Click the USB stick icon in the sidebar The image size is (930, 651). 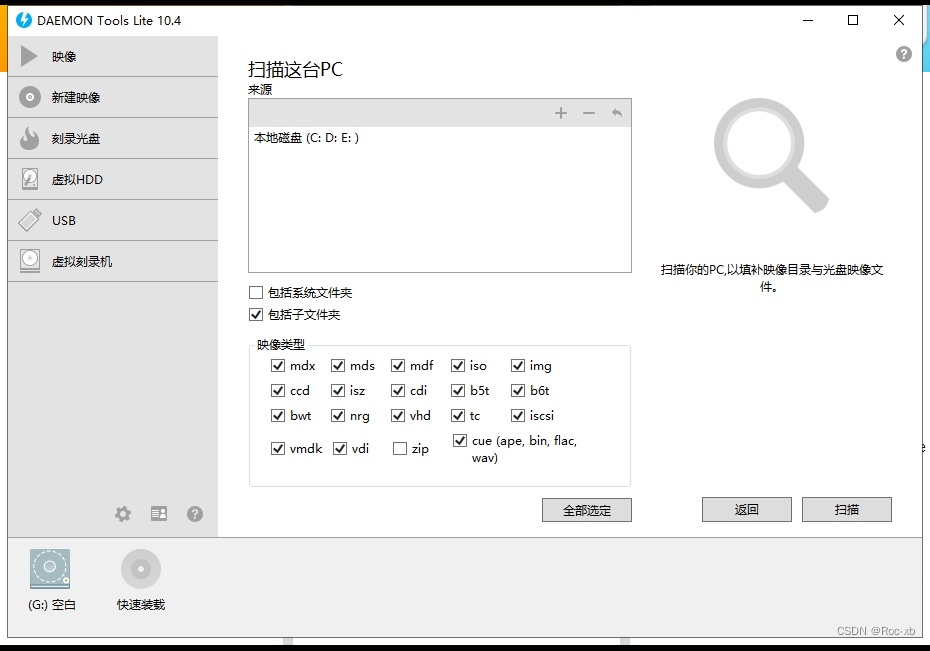[x=30, y=219]
